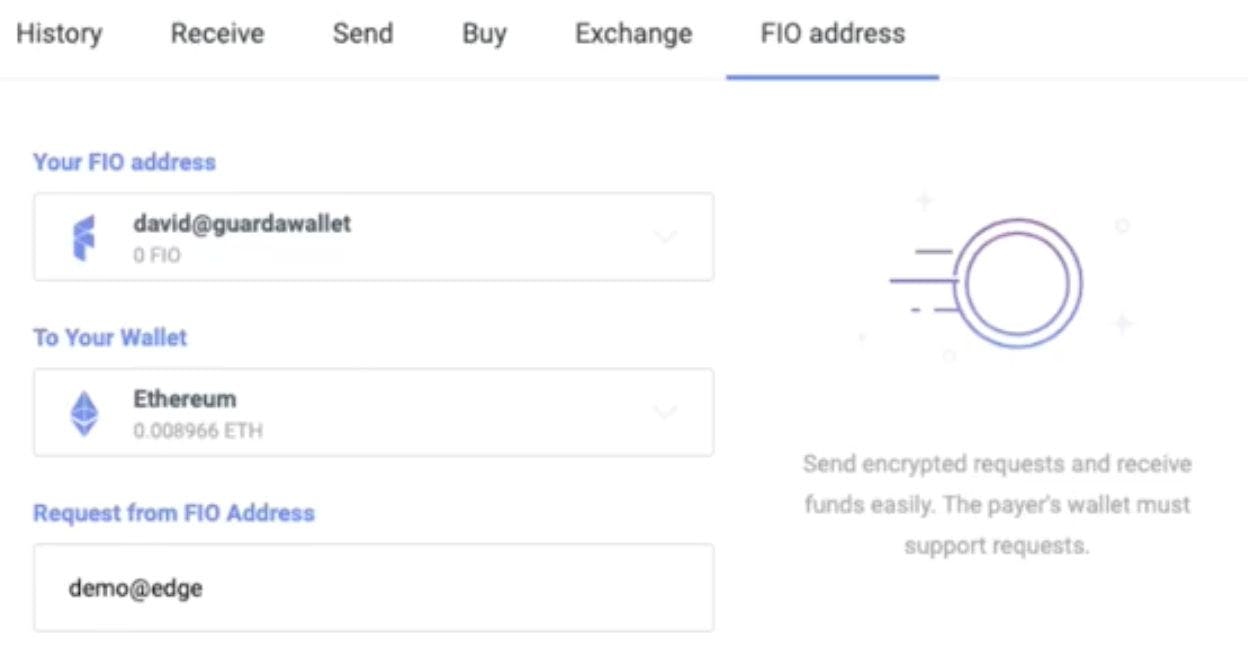Click the Your FIO address heading link
The height and width of the screenshot is (650, 1248).
pos(124,161)
